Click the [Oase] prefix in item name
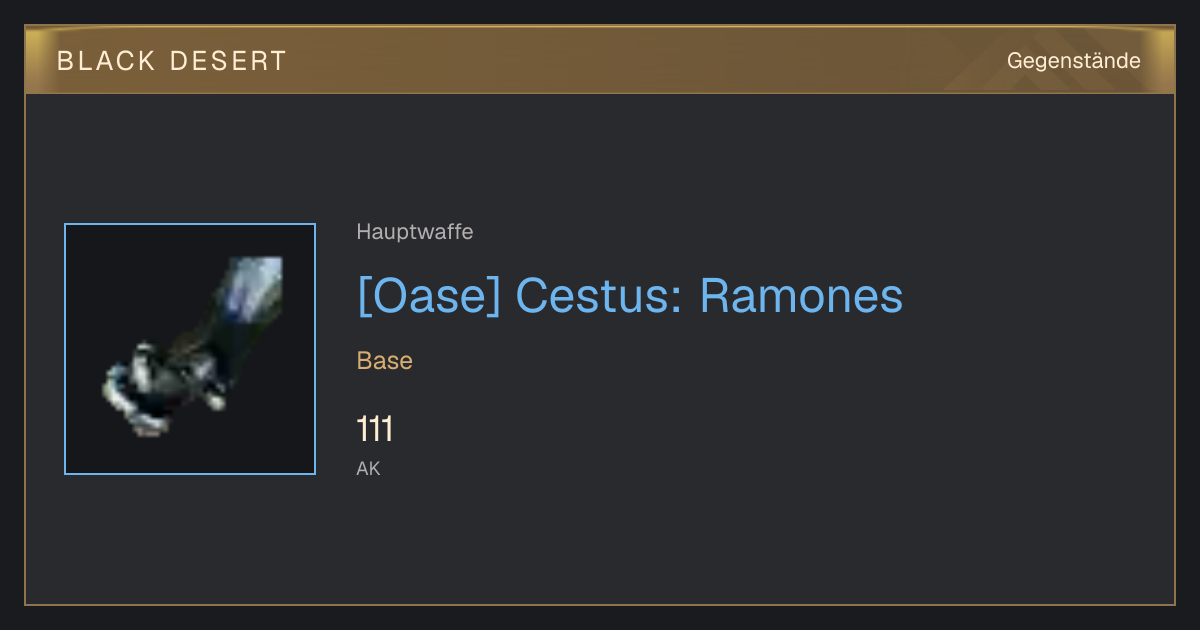Viewport: 1200px width, 630px height. tap(429, 295)
